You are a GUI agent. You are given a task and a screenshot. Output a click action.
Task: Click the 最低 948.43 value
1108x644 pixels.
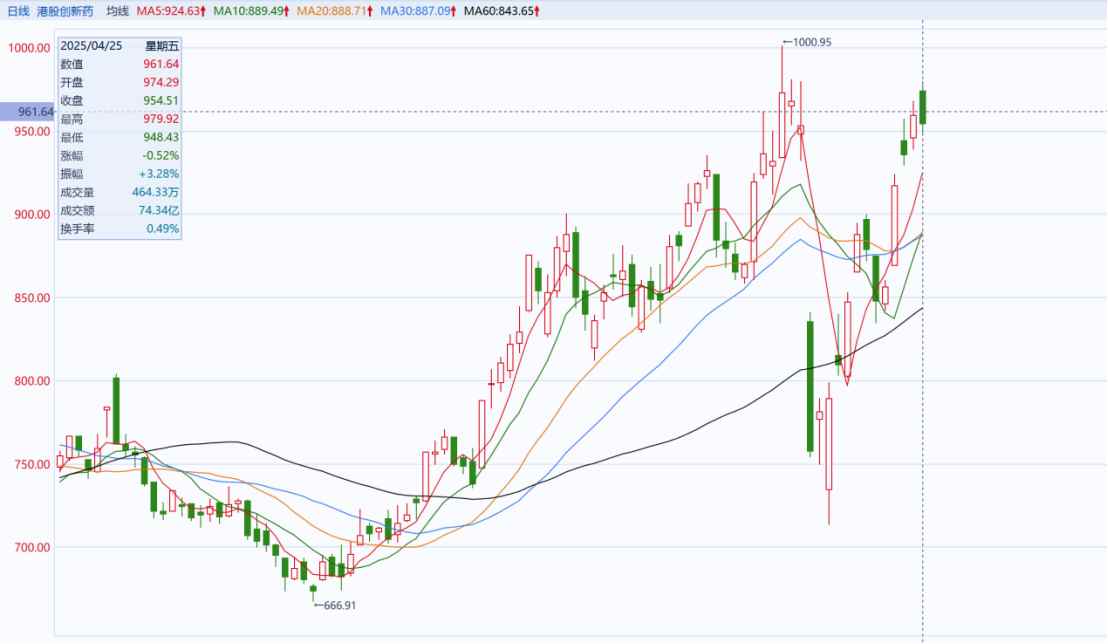pyautogui.click(x=161, y=137)
